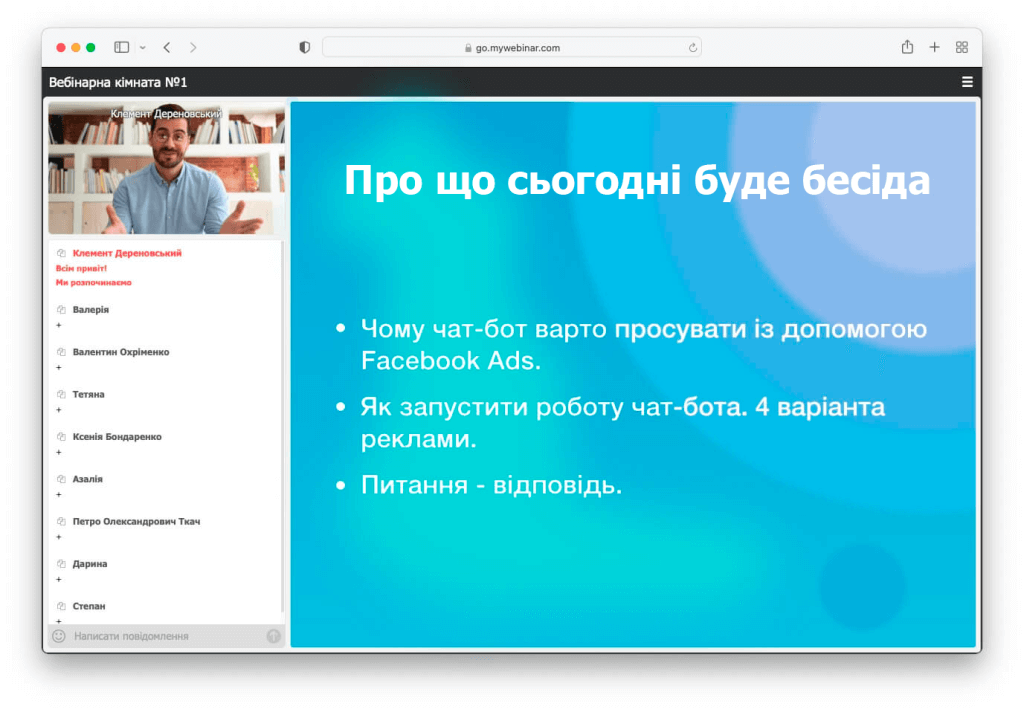This screenshot has height=709, width=1024.
Task: Select chat name Ксенія Бондаренко
Action: click(x=117, y=437)
